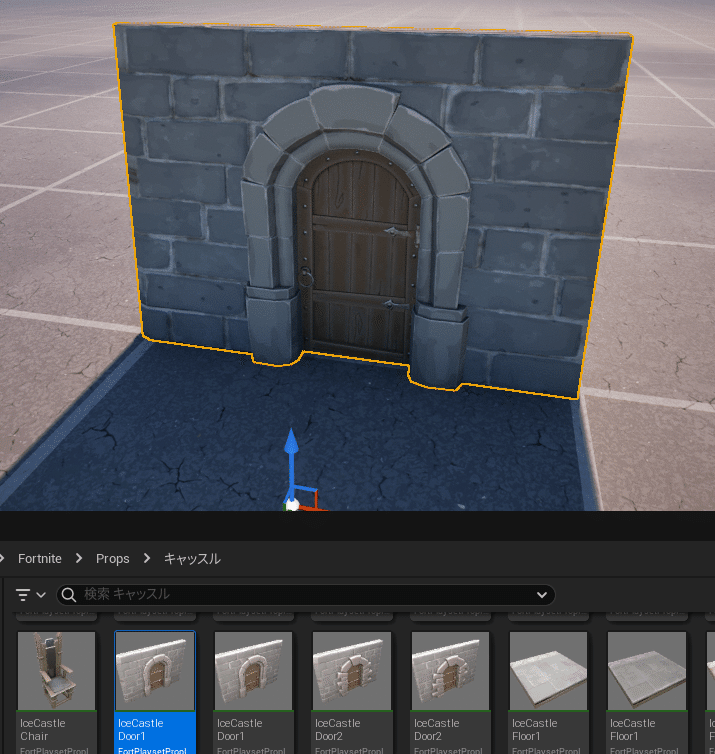Go to the Props breadcrumb folder

pos(113,559)
